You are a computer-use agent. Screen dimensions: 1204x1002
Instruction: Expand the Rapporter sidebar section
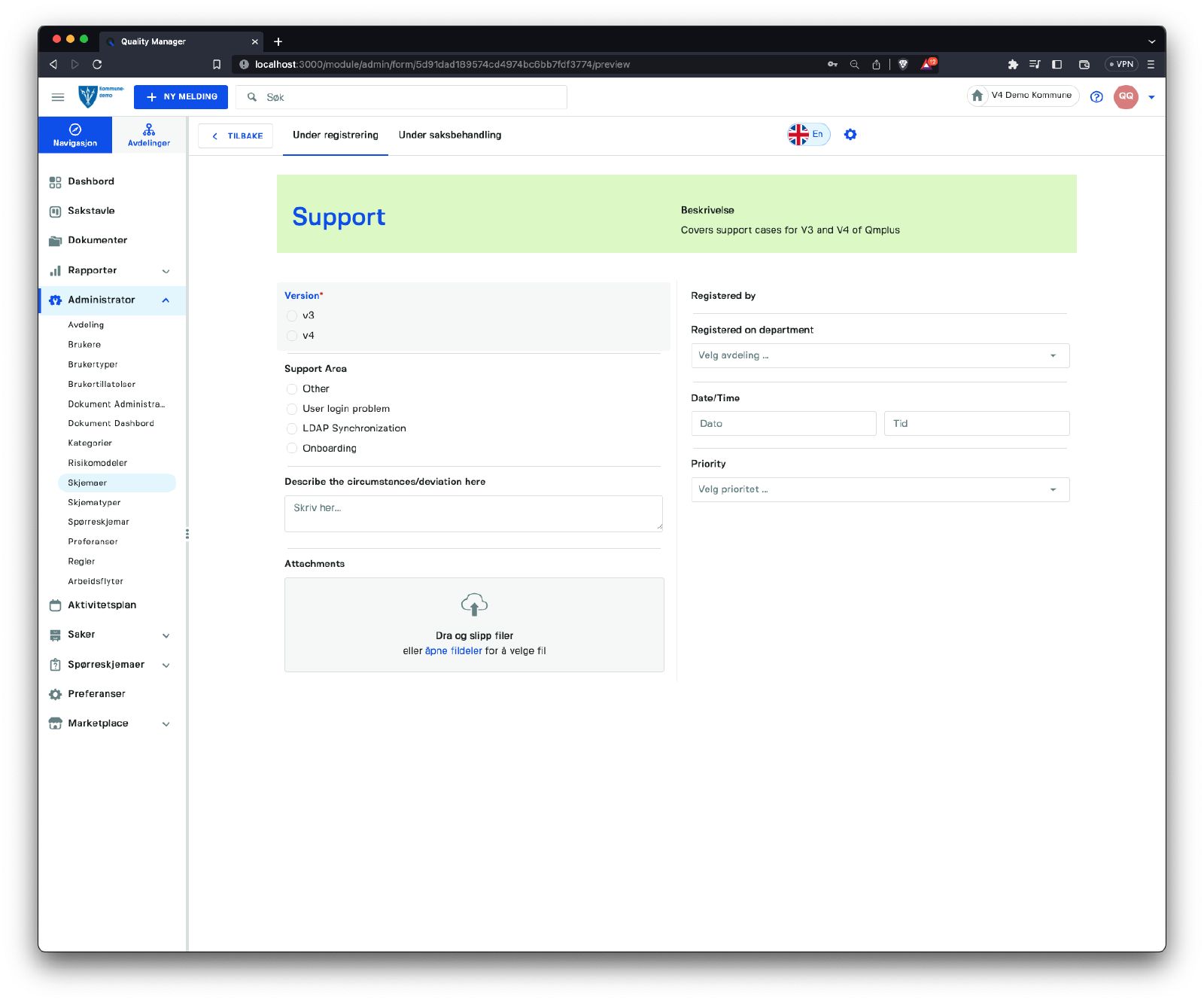[x=166, y=271]
